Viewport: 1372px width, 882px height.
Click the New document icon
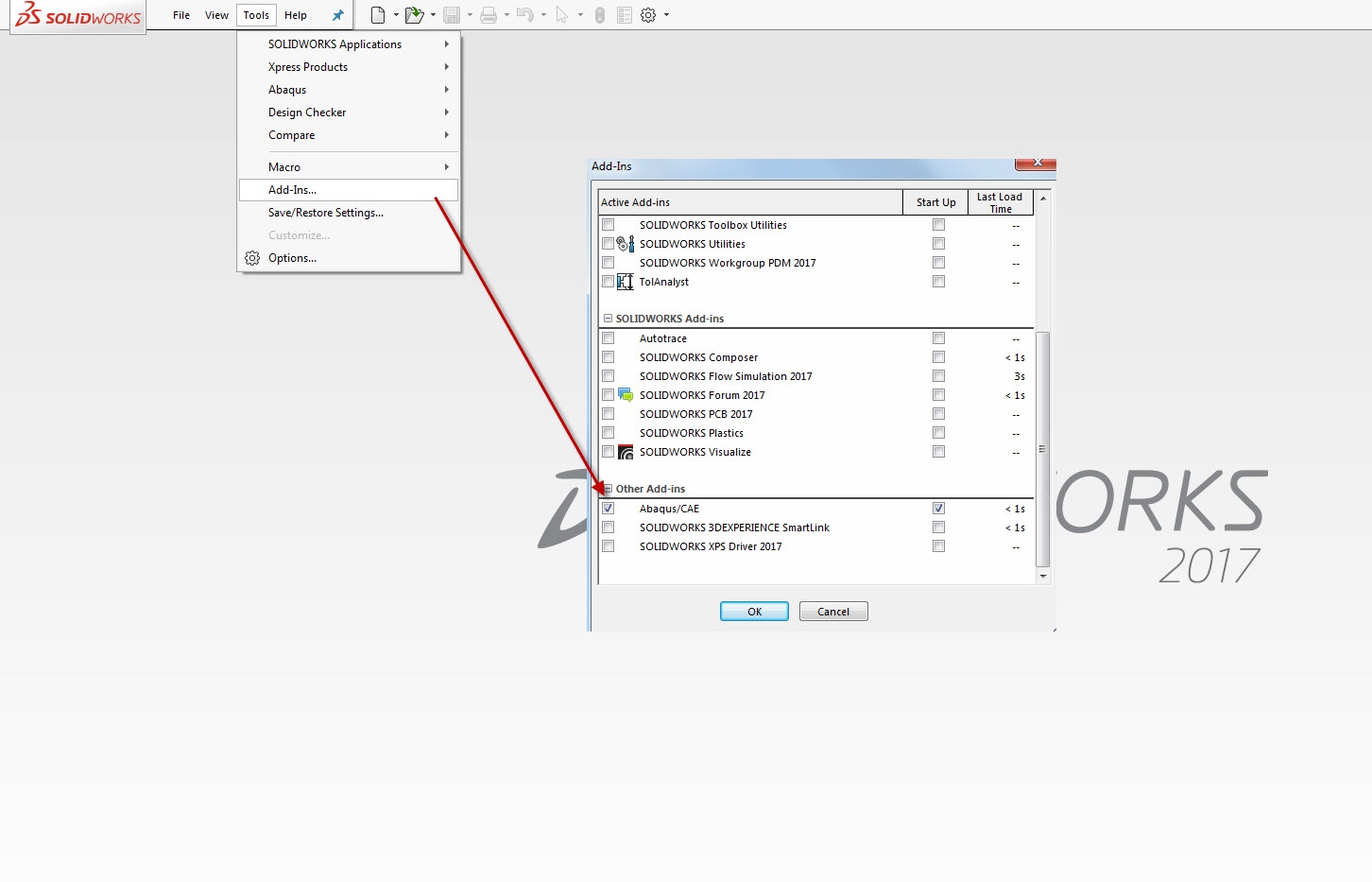click(377, 14)
